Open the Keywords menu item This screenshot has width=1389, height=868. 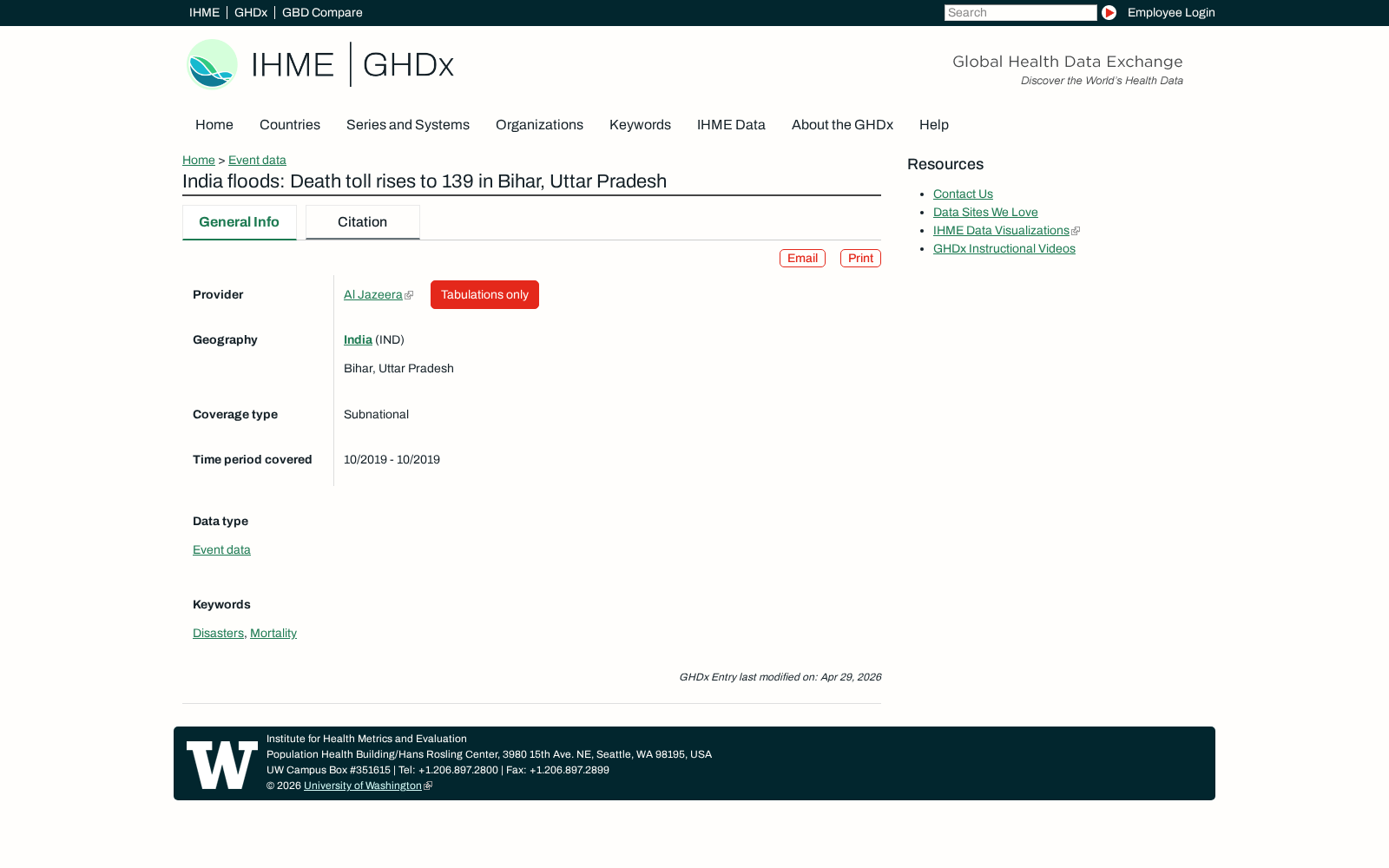tap(640, 125)
